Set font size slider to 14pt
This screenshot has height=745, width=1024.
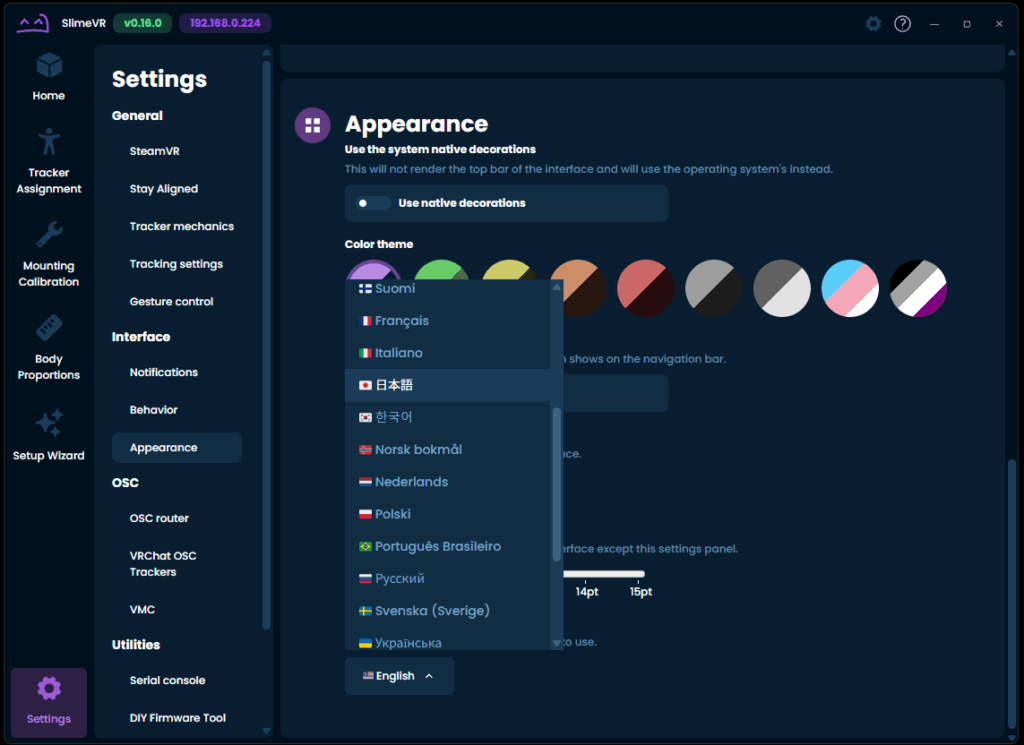coord(586,575)
